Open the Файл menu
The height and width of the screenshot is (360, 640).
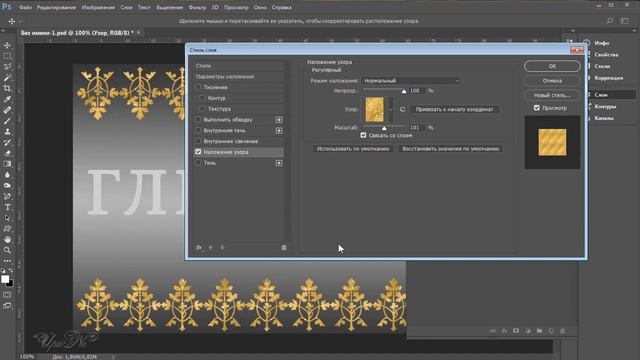tap(25, 7)
